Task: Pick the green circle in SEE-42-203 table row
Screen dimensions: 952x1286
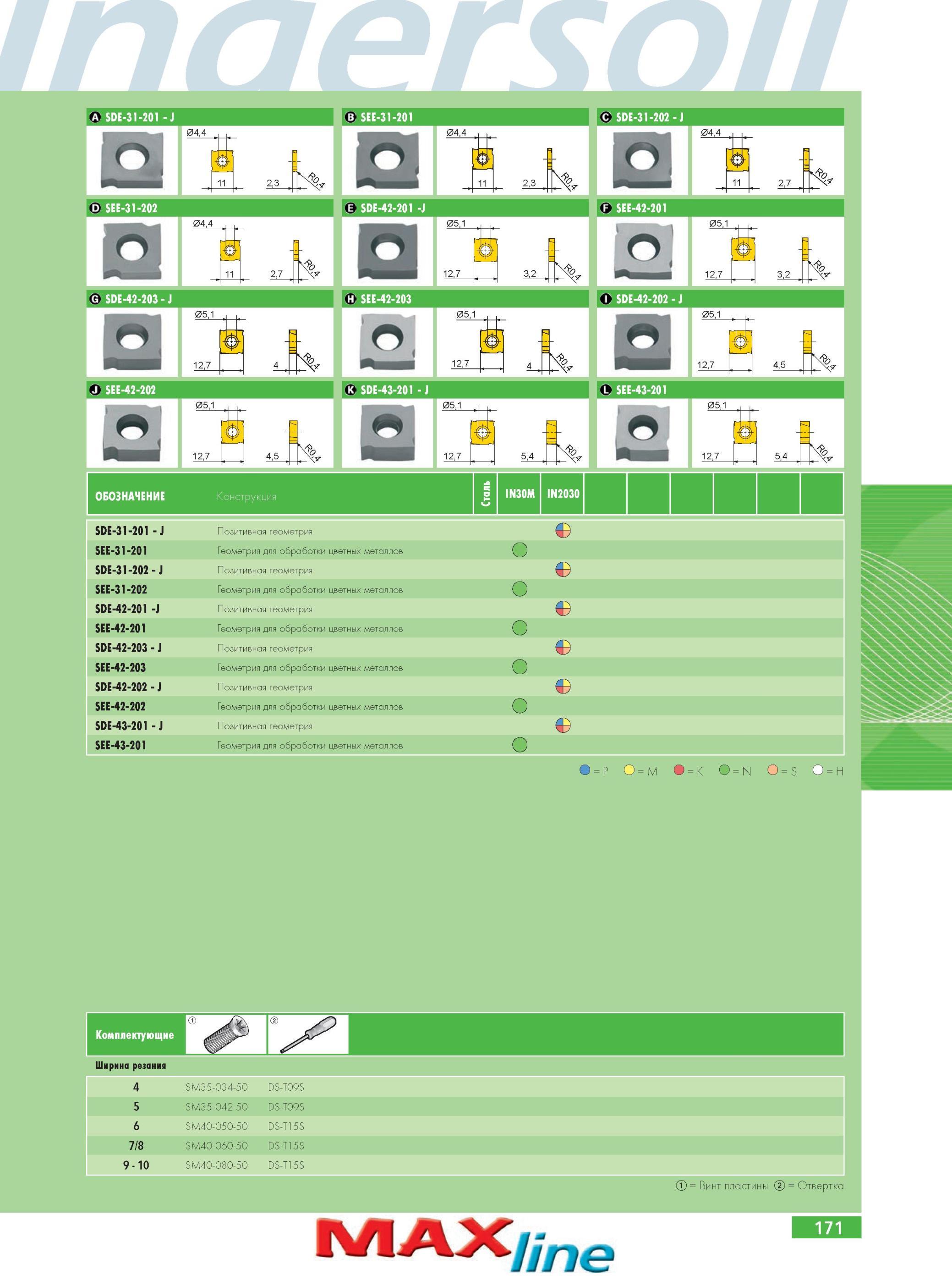Action: click(x=520, y=667)
